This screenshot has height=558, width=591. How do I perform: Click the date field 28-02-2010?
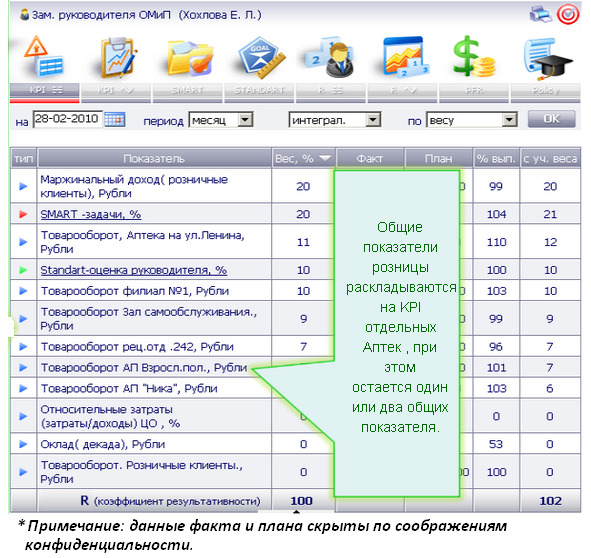click(x=68, y=120)
